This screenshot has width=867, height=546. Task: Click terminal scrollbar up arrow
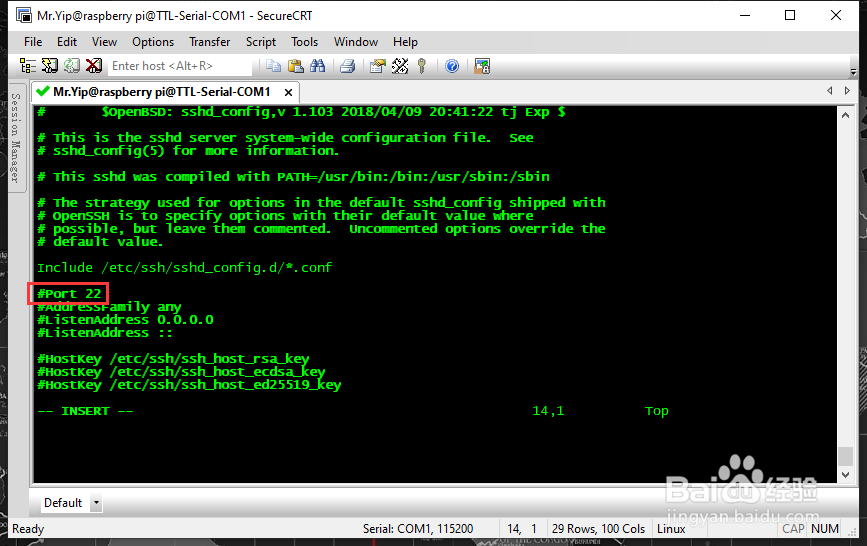pos(845,115)
